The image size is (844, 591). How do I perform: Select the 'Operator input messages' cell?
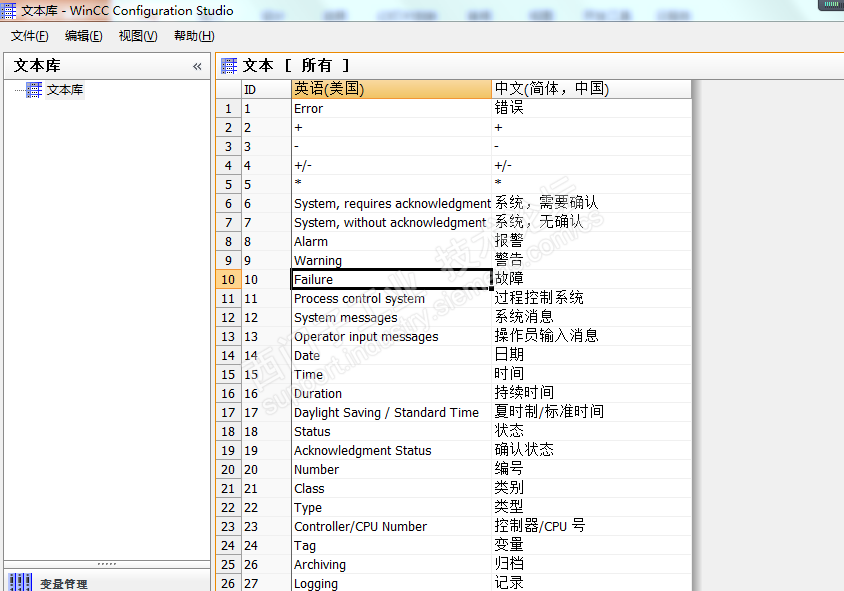point(391,337)
